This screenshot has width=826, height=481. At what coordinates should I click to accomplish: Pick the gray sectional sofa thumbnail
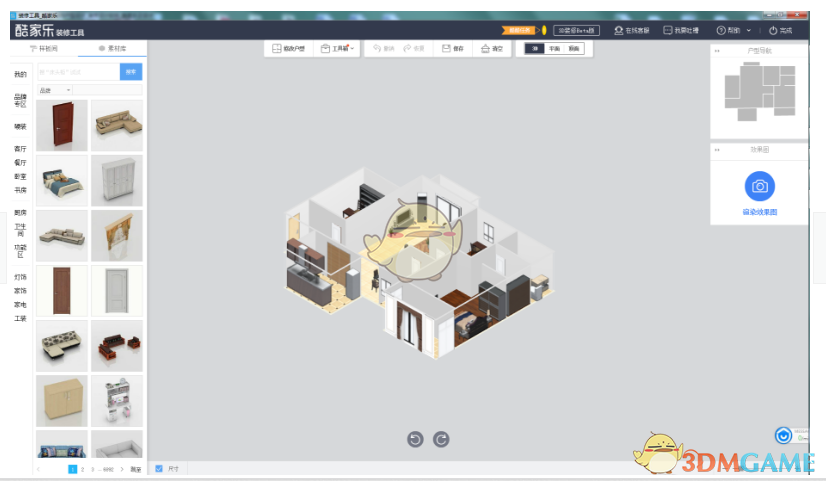coord(62,235)
